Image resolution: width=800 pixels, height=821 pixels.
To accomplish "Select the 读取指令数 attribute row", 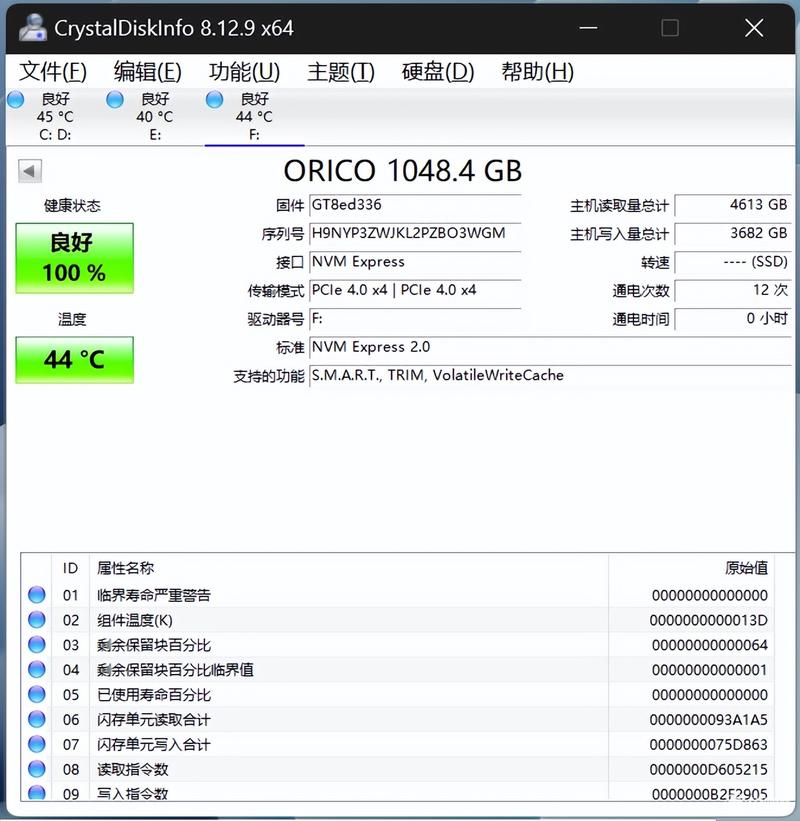I will click(x=398, y=769).
